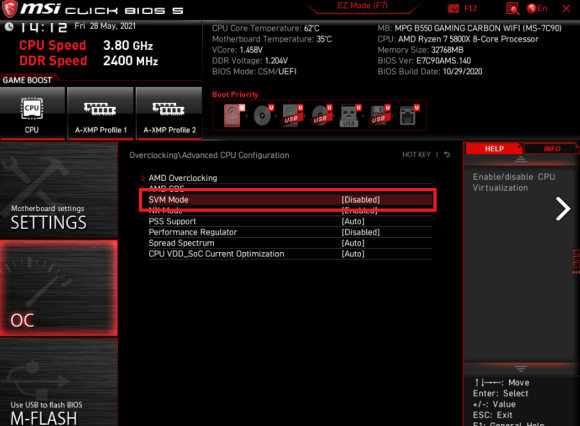The width and height of the screenshot is (580, 426).
Task: Click the MSI dragon shield logo
Action: (10, 9)
